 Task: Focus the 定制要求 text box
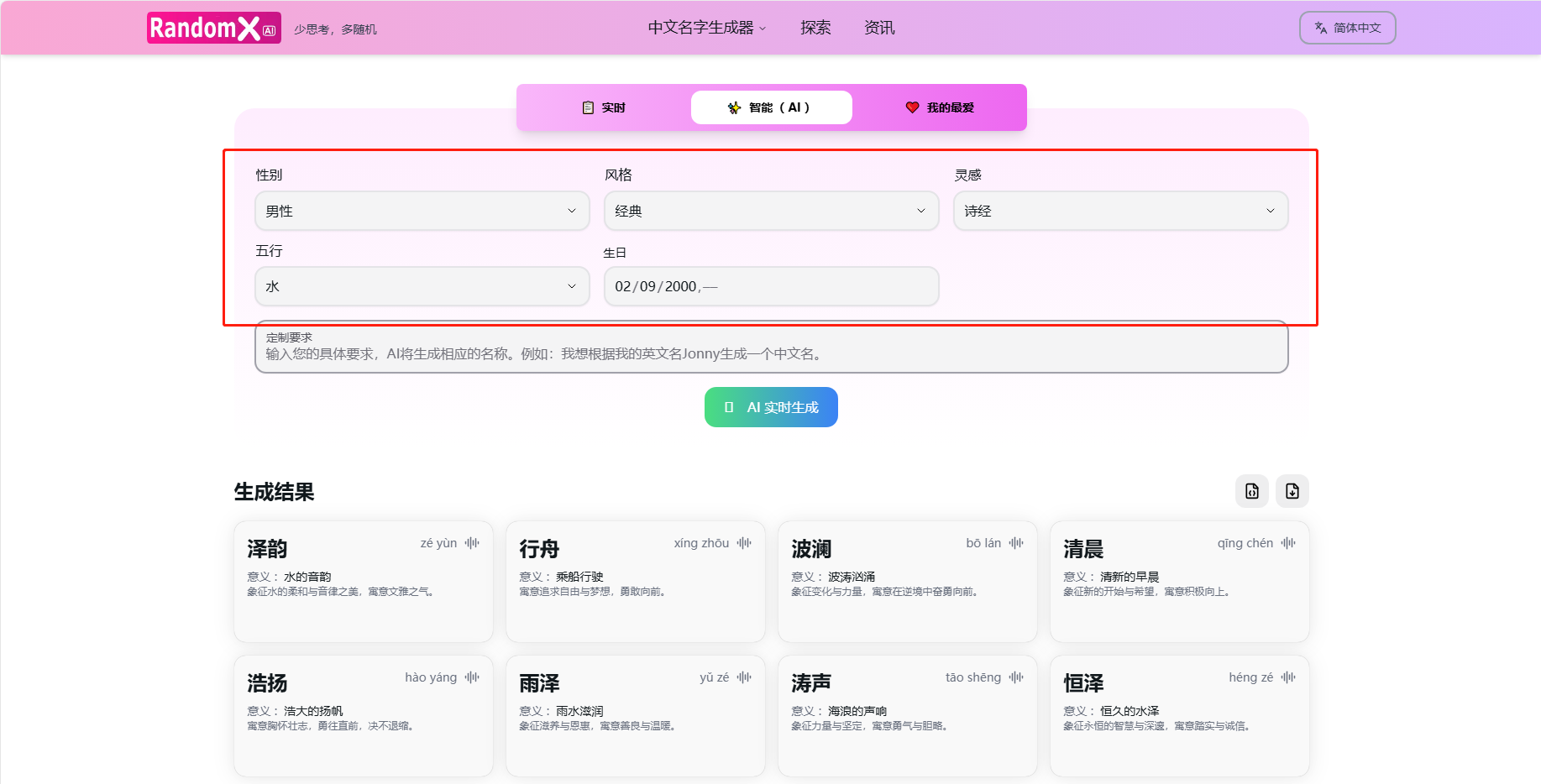pyautogui.click(x=771, y=353)
